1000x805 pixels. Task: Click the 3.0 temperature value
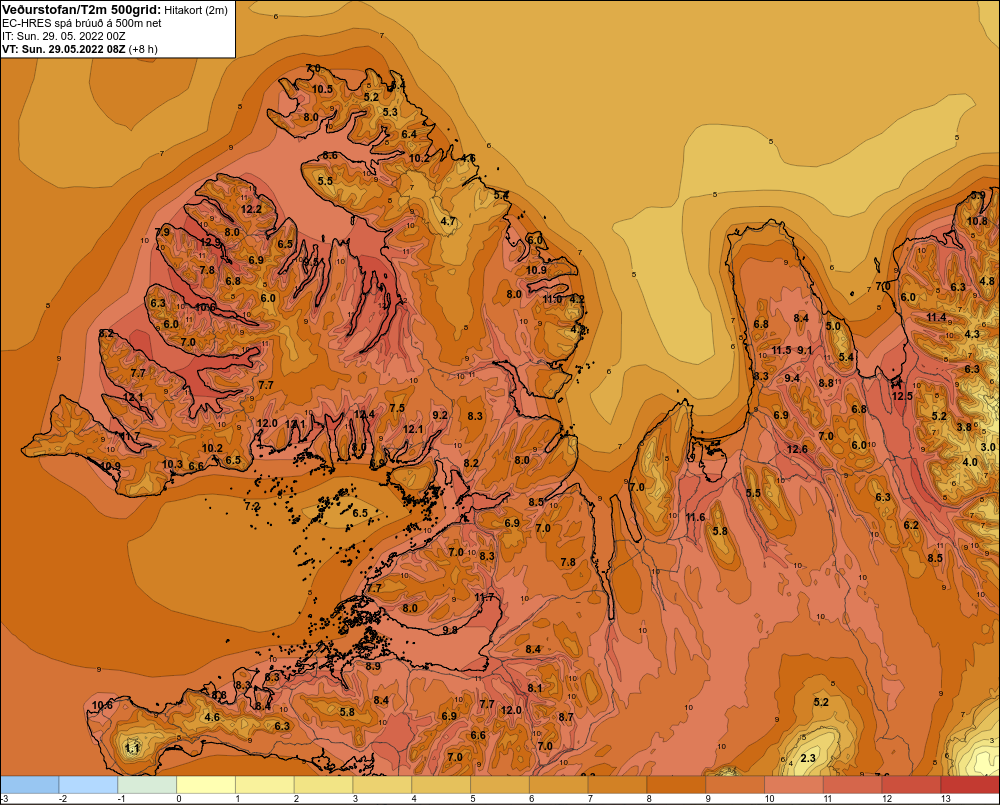click(988, 448)
